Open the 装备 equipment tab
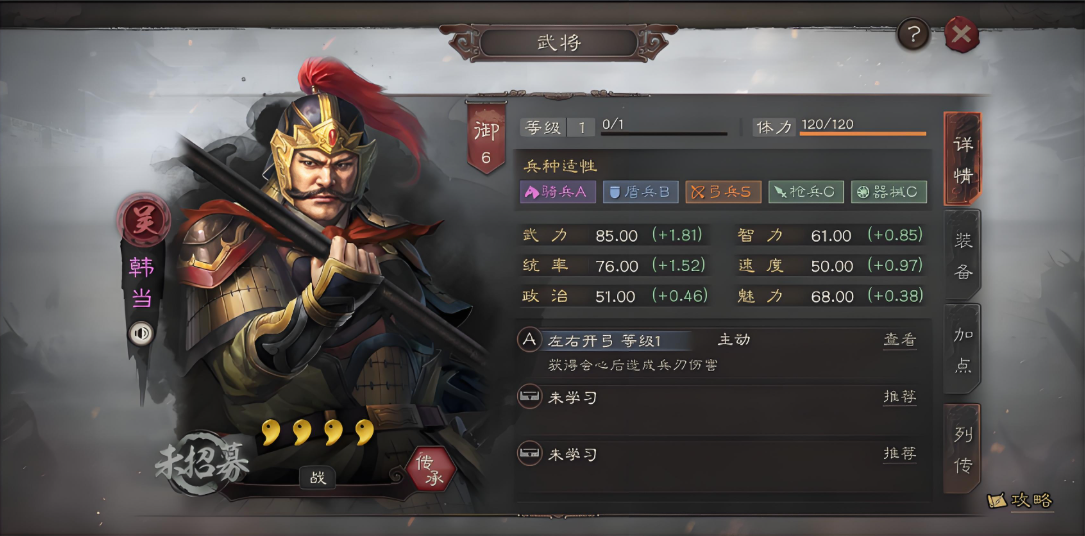This screenshot has width=1085, height=536. tap(963, 255)
